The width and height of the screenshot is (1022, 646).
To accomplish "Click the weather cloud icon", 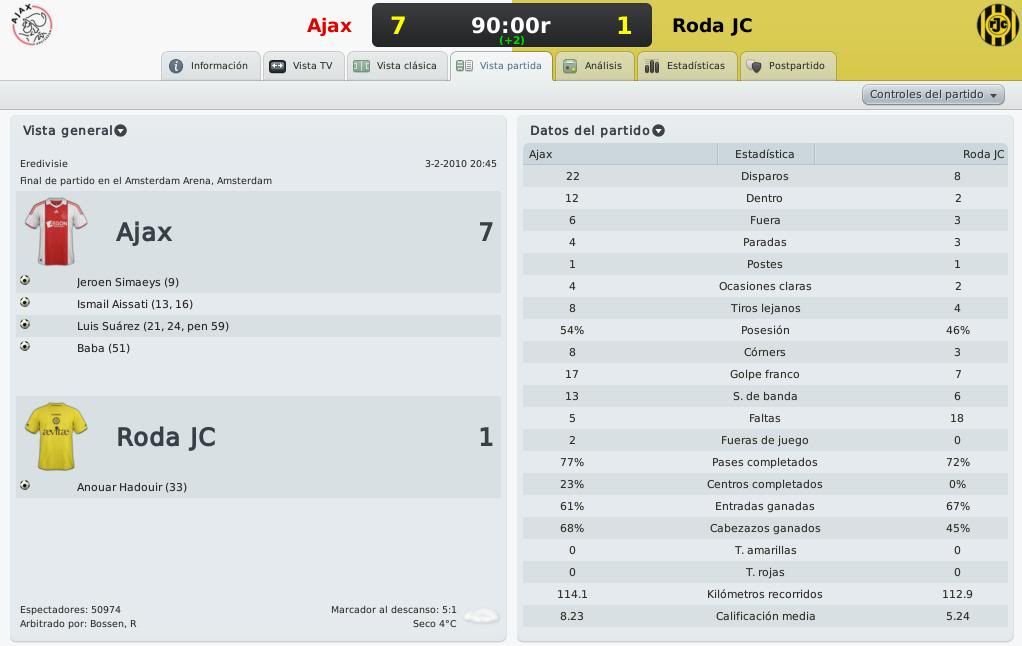I will (482, 615).
